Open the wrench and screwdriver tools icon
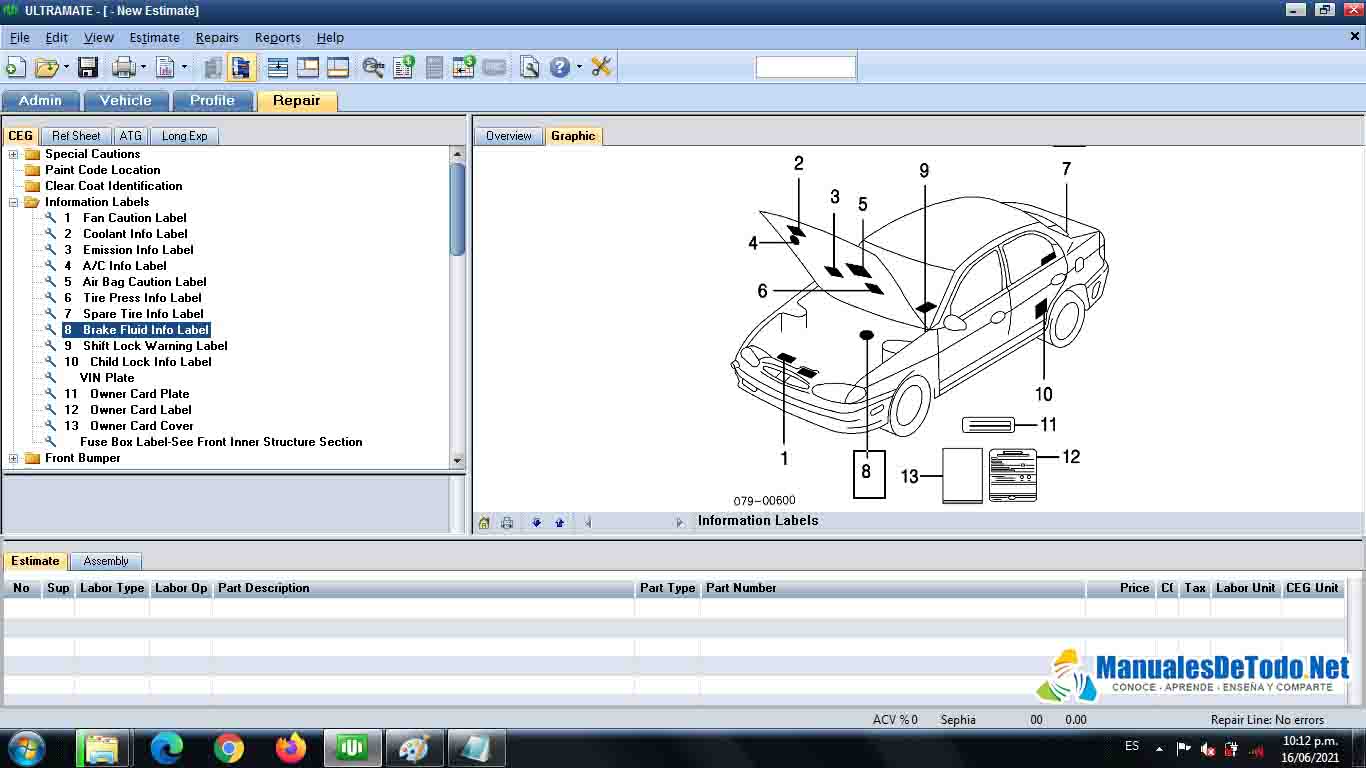Image resolution: width=1366 pixels, height=768 pixels. click(x=601, y=67)
